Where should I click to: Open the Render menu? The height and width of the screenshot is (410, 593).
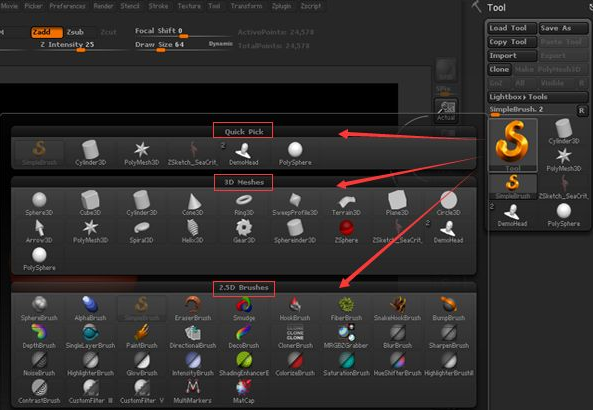(103, 6)
